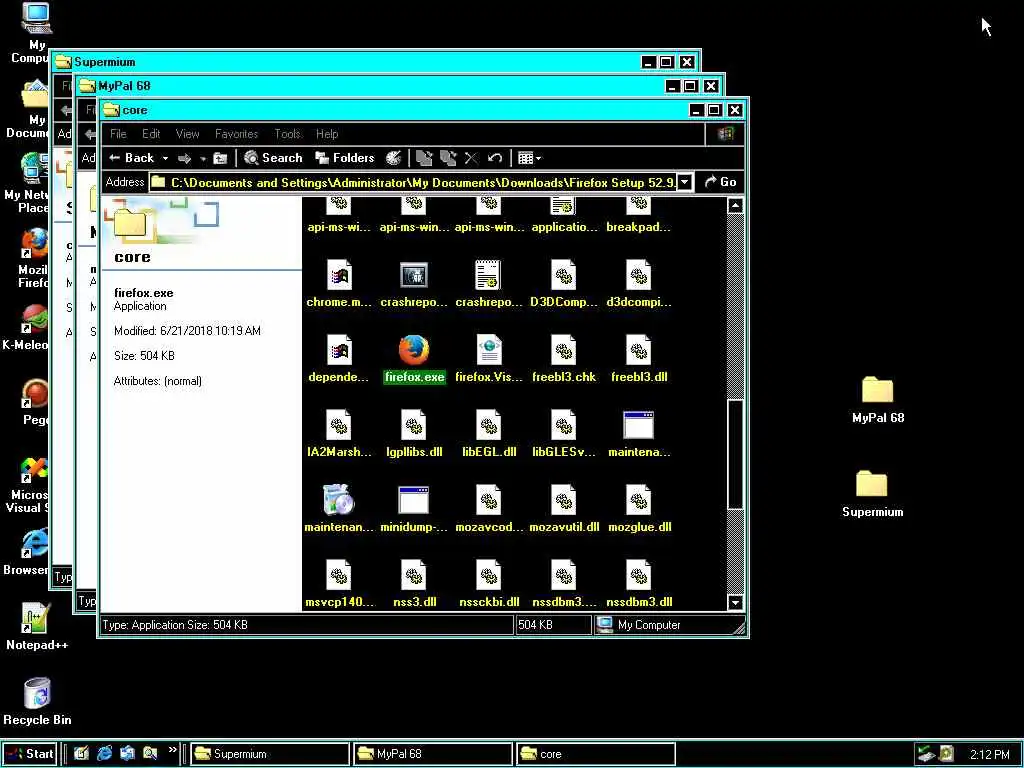1024x768 pixels.
Task: Select the libEGL.dll file
Action: (488, 434)
